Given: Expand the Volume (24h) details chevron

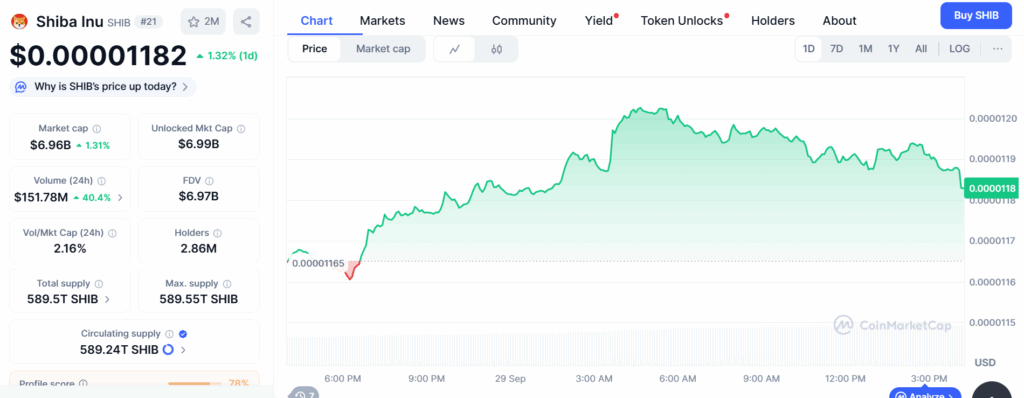Looking at the screenshot, I should click(x=120, y=197).
